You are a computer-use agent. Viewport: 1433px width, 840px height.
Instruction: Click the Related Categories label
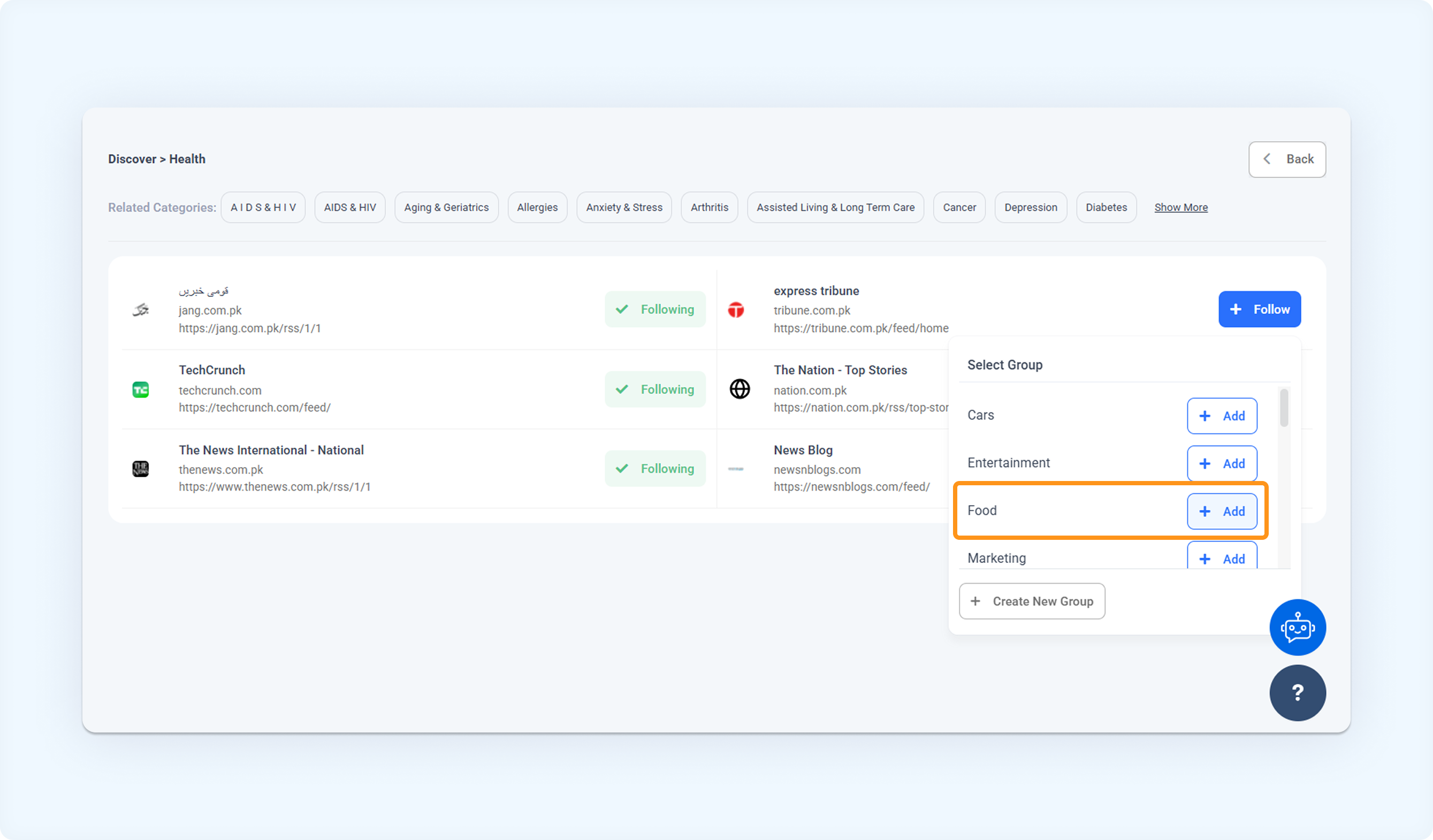coord(162,208)
